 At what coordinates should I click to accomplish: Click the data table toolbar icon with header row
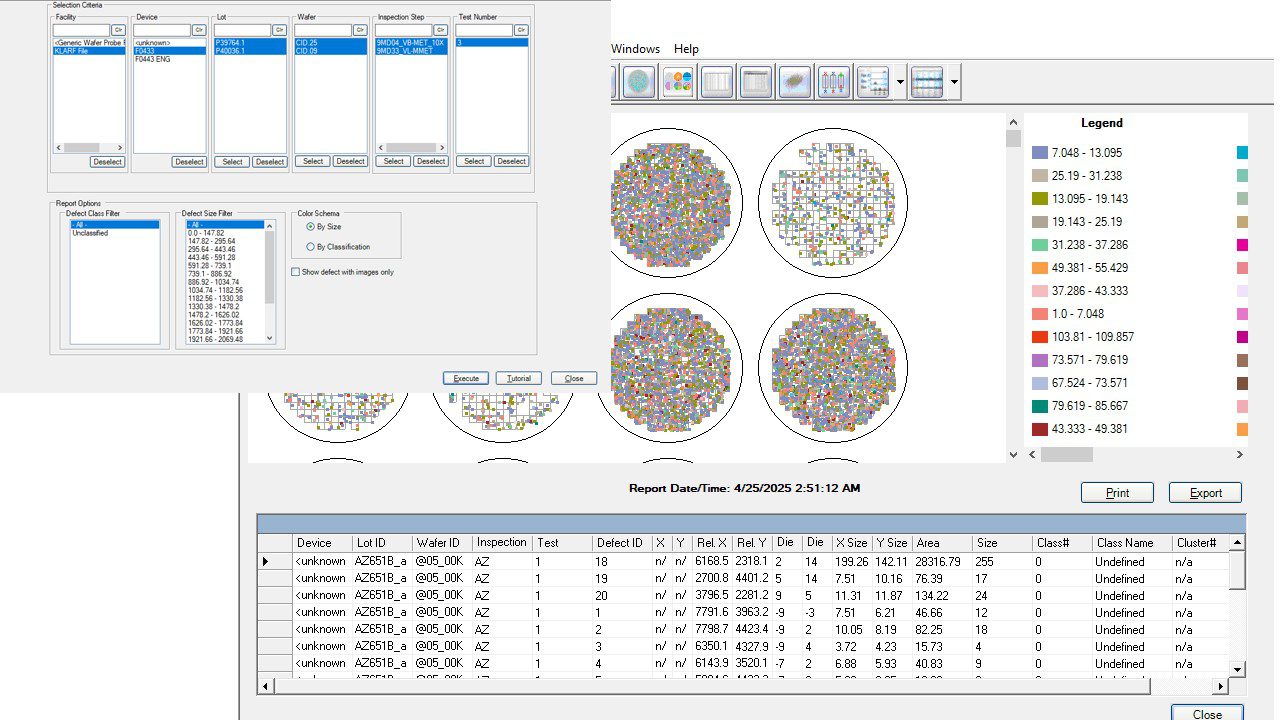(x=756, y=82)
